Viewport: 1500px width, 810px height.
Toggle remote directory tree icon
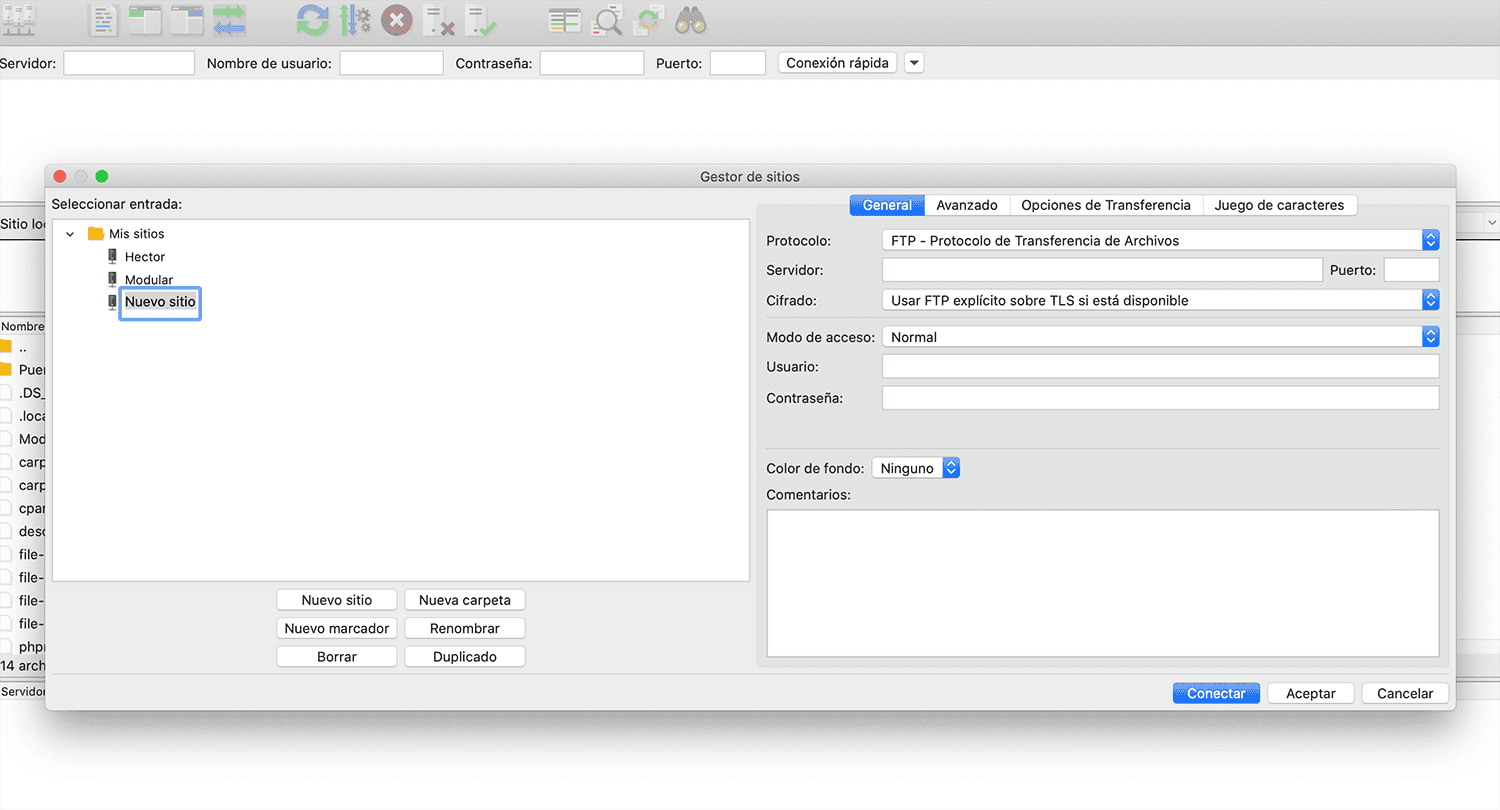point(187,20)
